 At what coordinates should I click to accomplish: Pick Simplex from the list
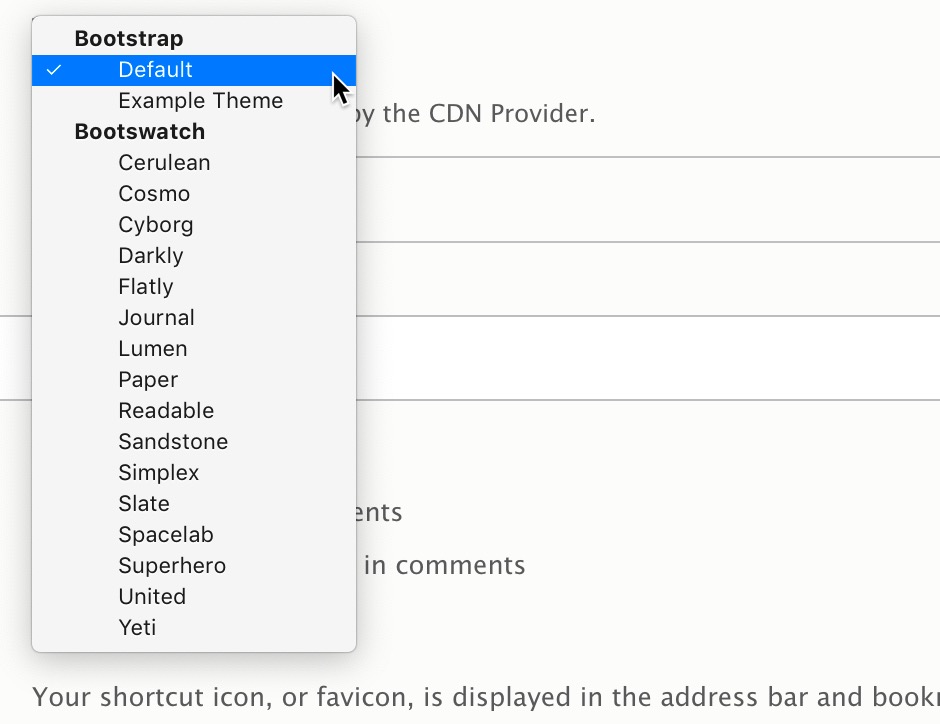click(x=159, y=473)
